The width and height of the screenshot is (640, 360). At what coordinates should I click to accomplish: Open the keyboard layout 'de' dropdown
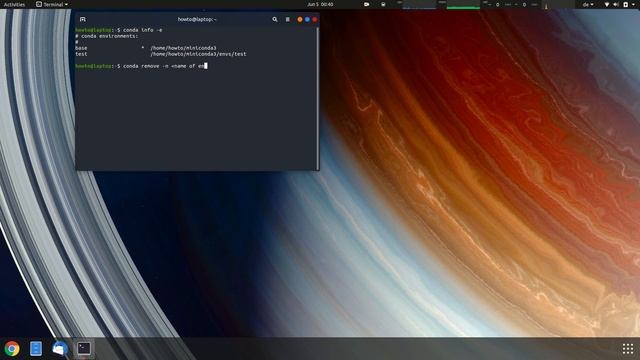click(x=588, y=4)
